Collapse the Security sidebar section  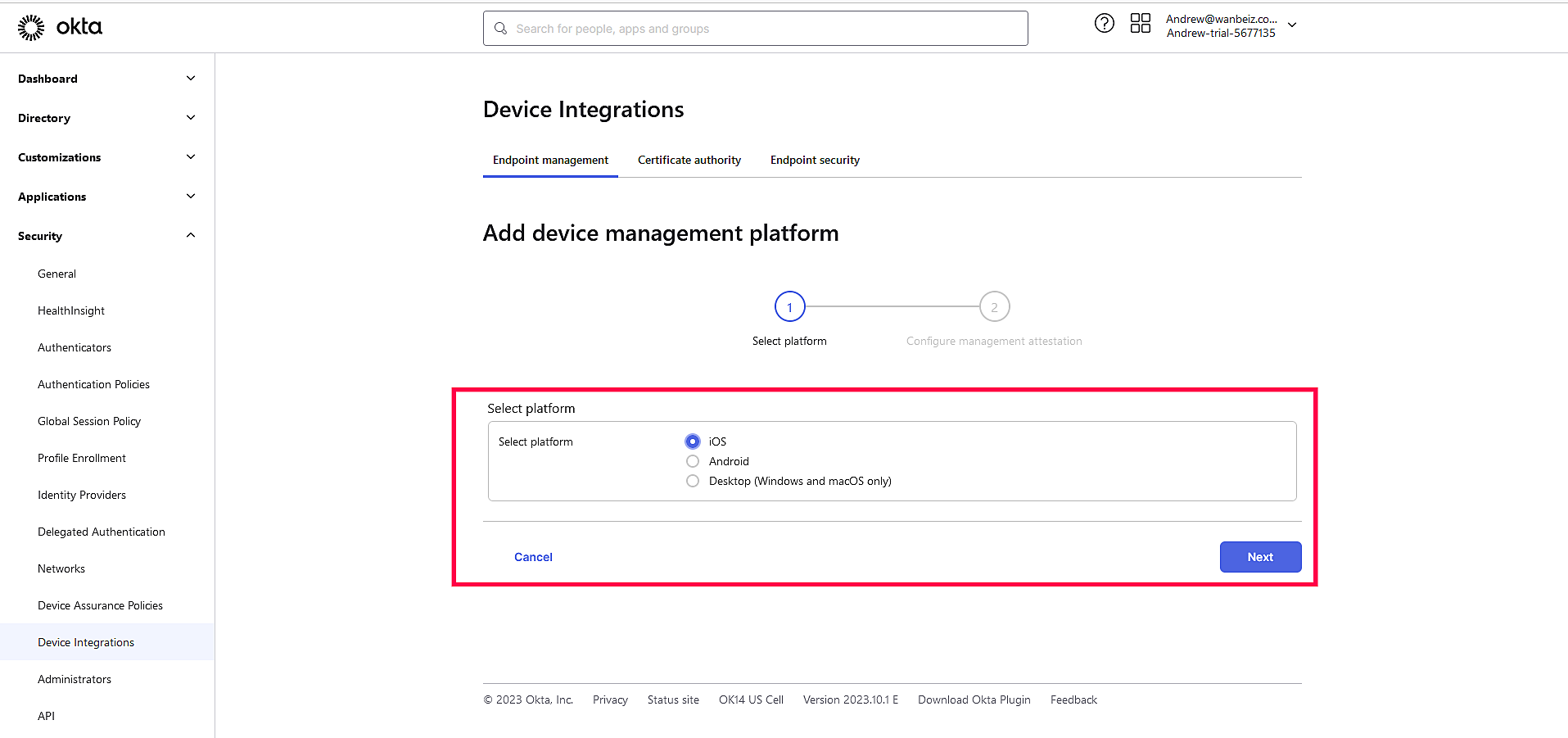[x=190, y=236]
